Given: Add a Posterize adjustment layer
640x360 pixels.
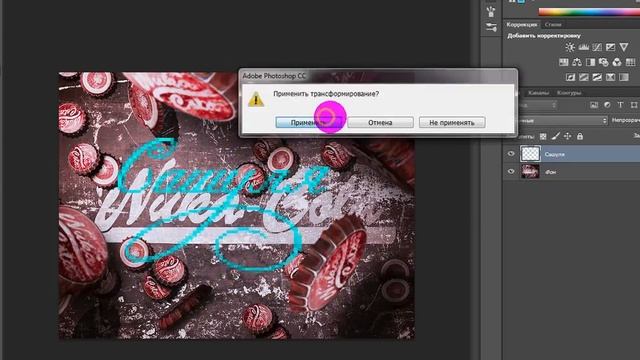Looking at the screenshot, I should click(x=584, y=77).
